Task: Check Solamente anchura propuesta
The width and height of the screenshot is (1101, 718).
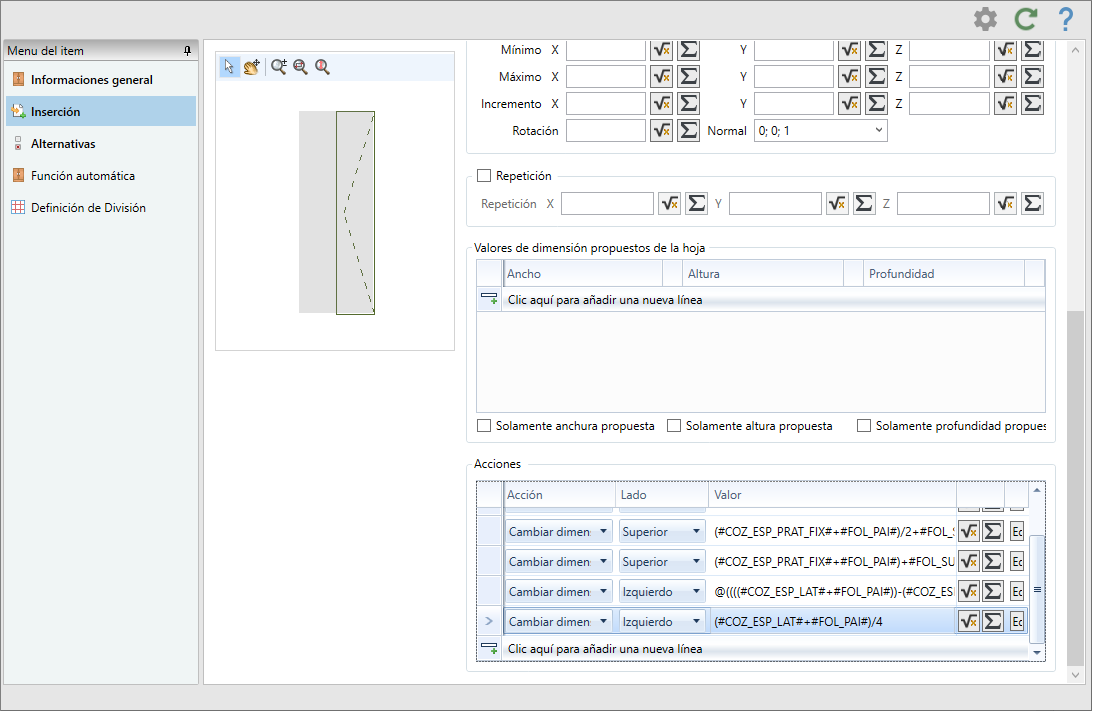Action: click(485, 426)
